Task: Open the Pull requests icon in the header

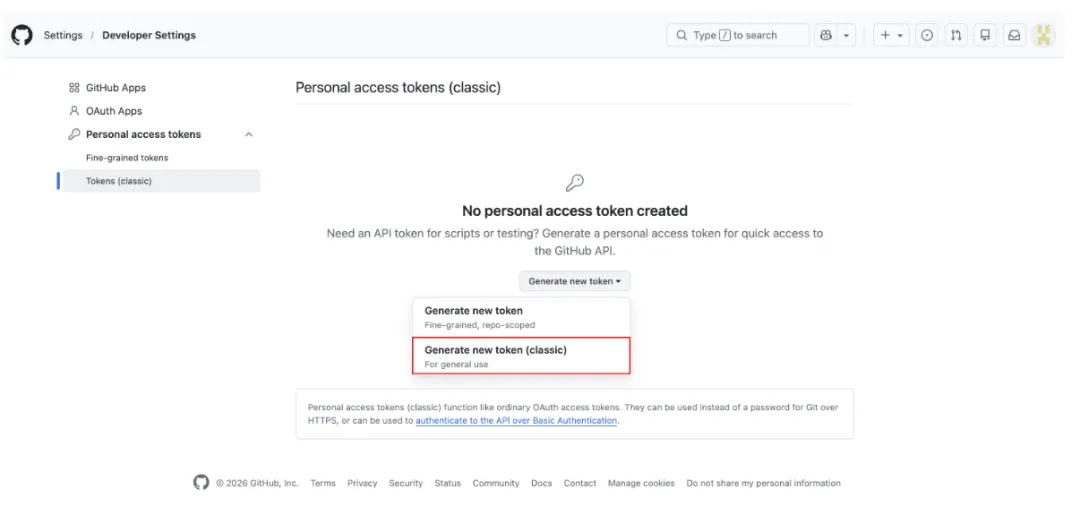Action: pyautogui.click(x=956, y=35)
